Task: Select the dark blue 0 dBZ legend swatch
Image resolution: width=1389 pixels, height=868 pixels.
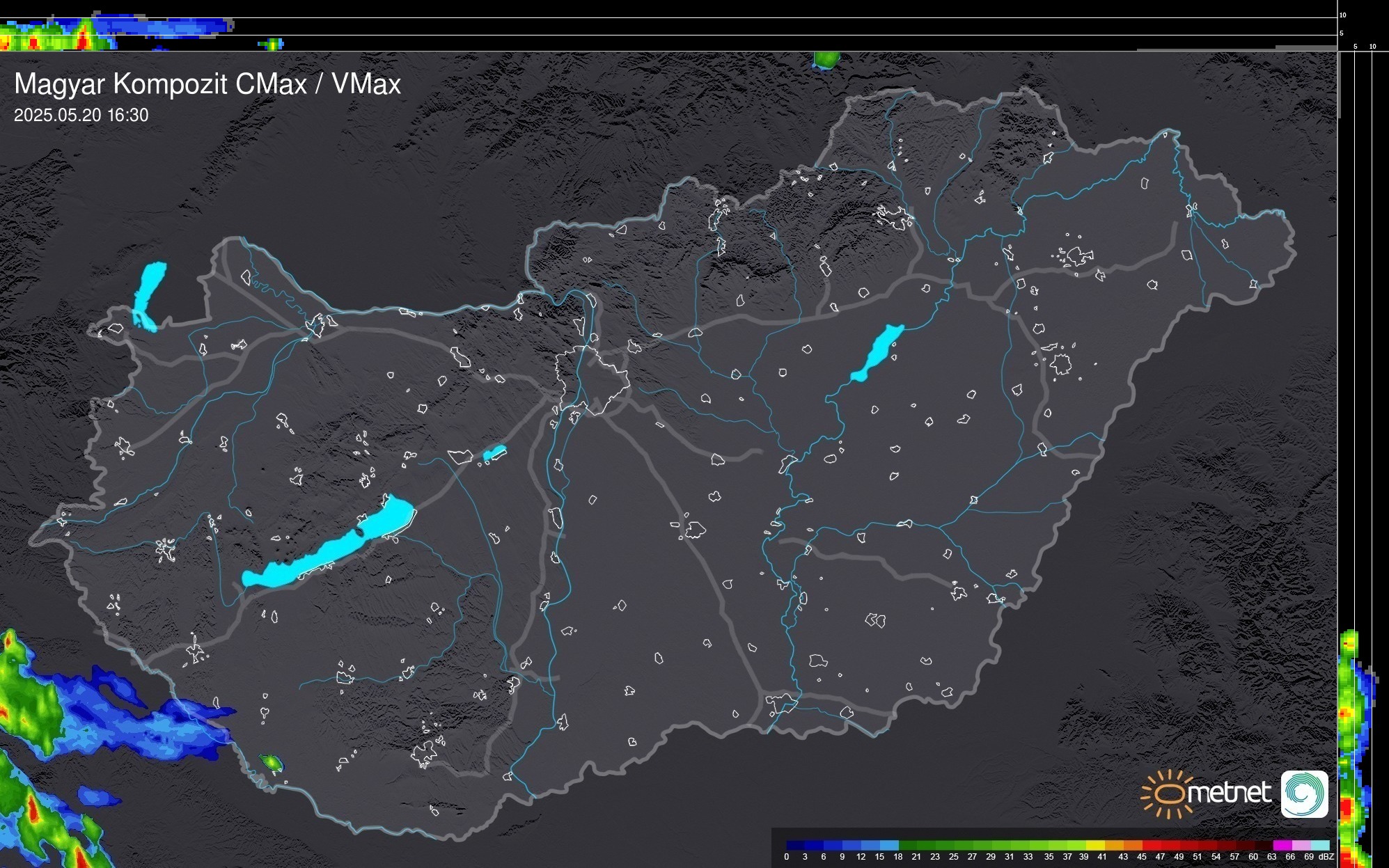Action: 796,845
